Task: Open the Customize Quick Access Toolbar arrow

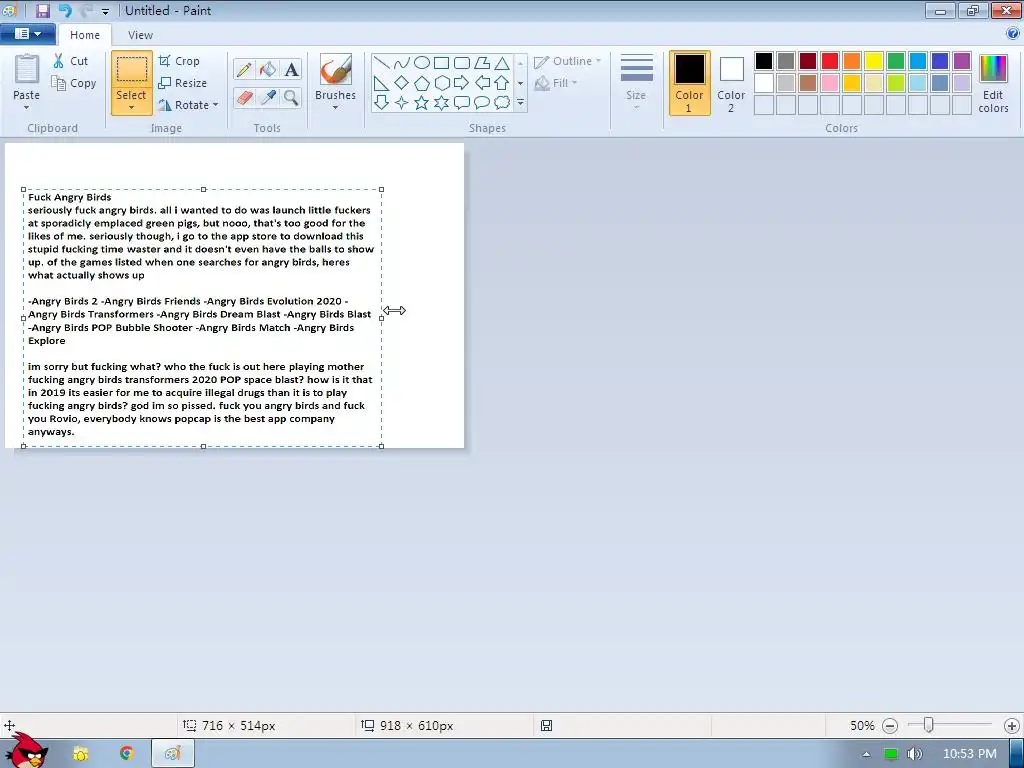Action: (105, 11)
